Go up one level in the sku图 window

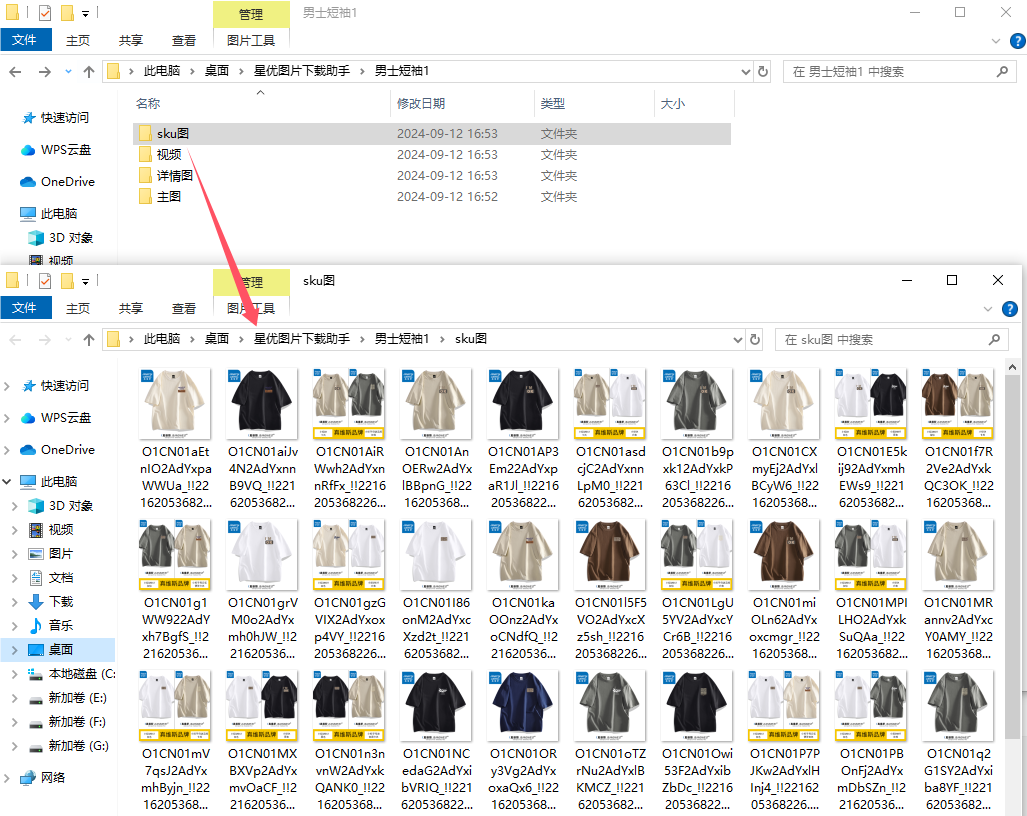point(89,339)
